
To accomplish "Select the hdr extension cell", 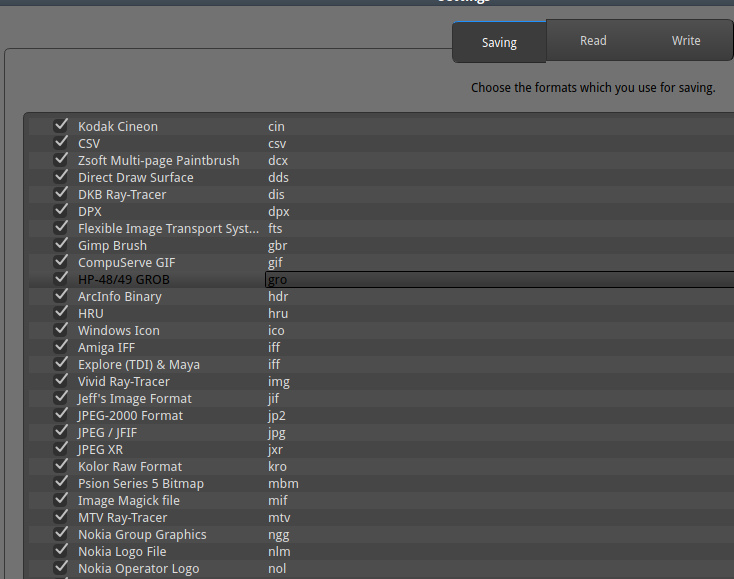I will (278, 297).
